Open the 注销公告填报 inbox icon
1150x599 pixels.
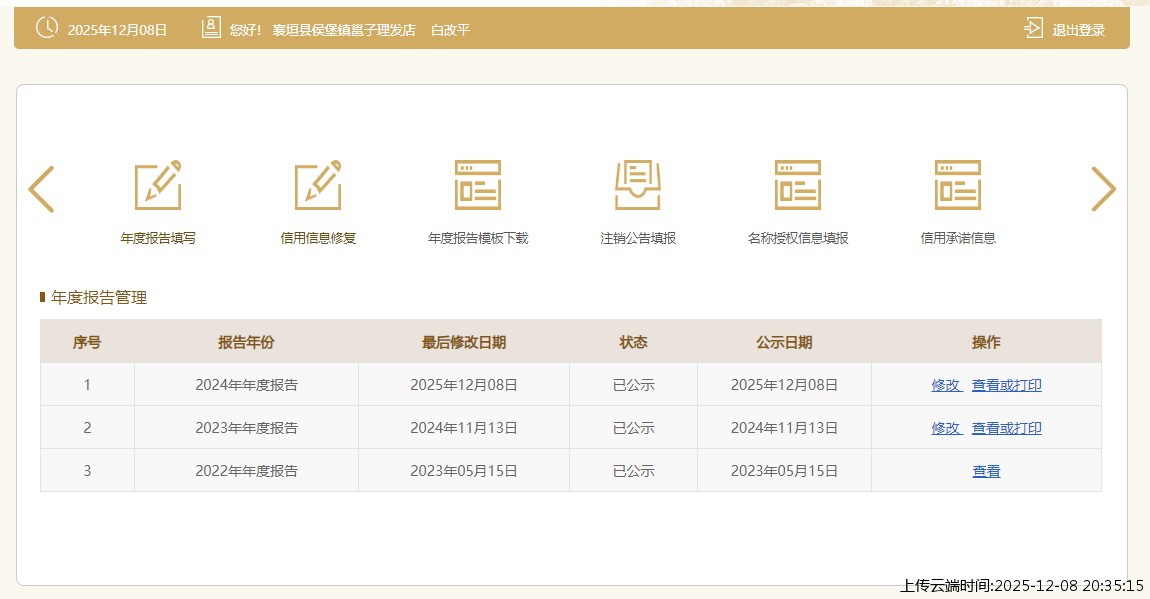tap(638, 186)
